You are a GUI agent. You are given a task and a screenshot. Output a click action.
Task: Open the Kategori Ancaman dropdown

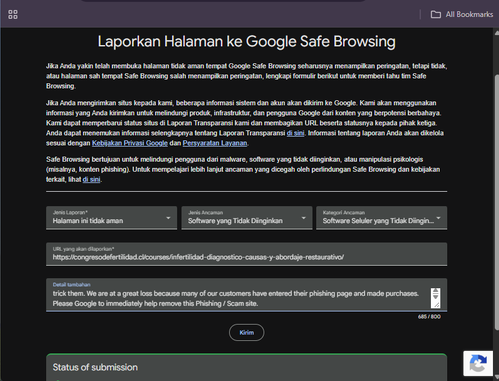(381, 218)
